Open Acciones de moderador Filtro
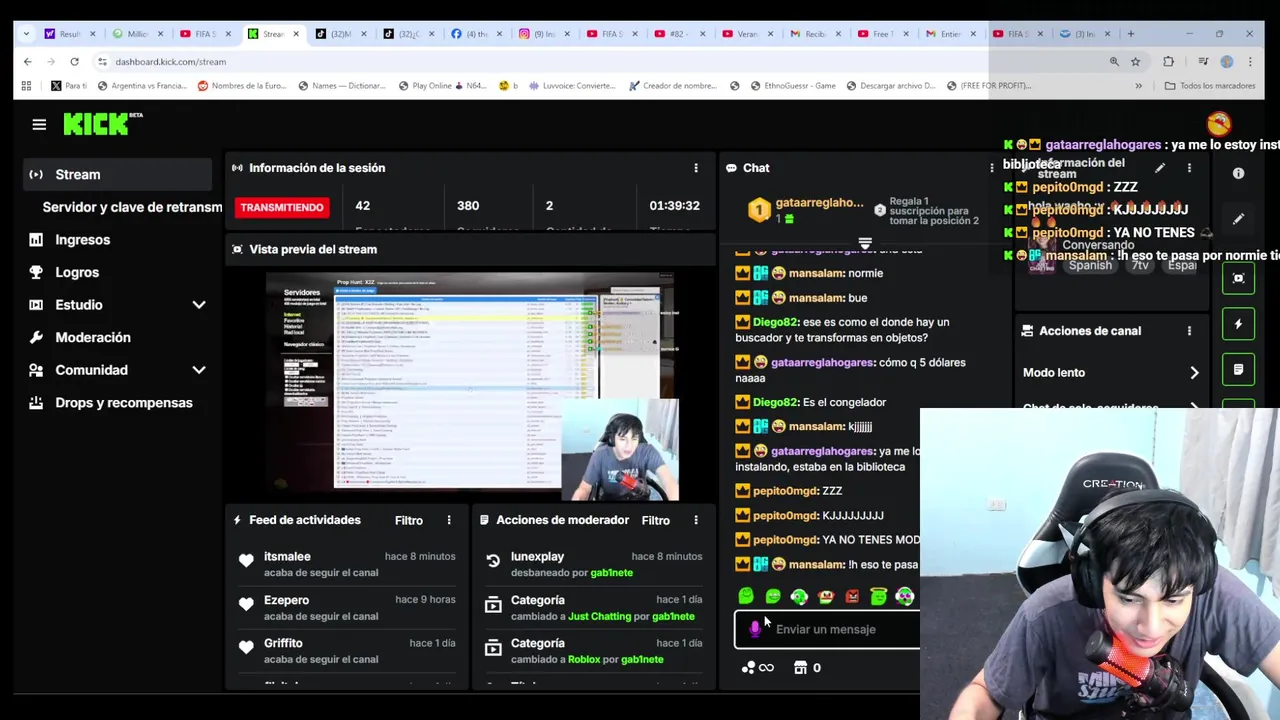Screen dimensions: 1280x720 pyautogui.click(x=655, y=520)
